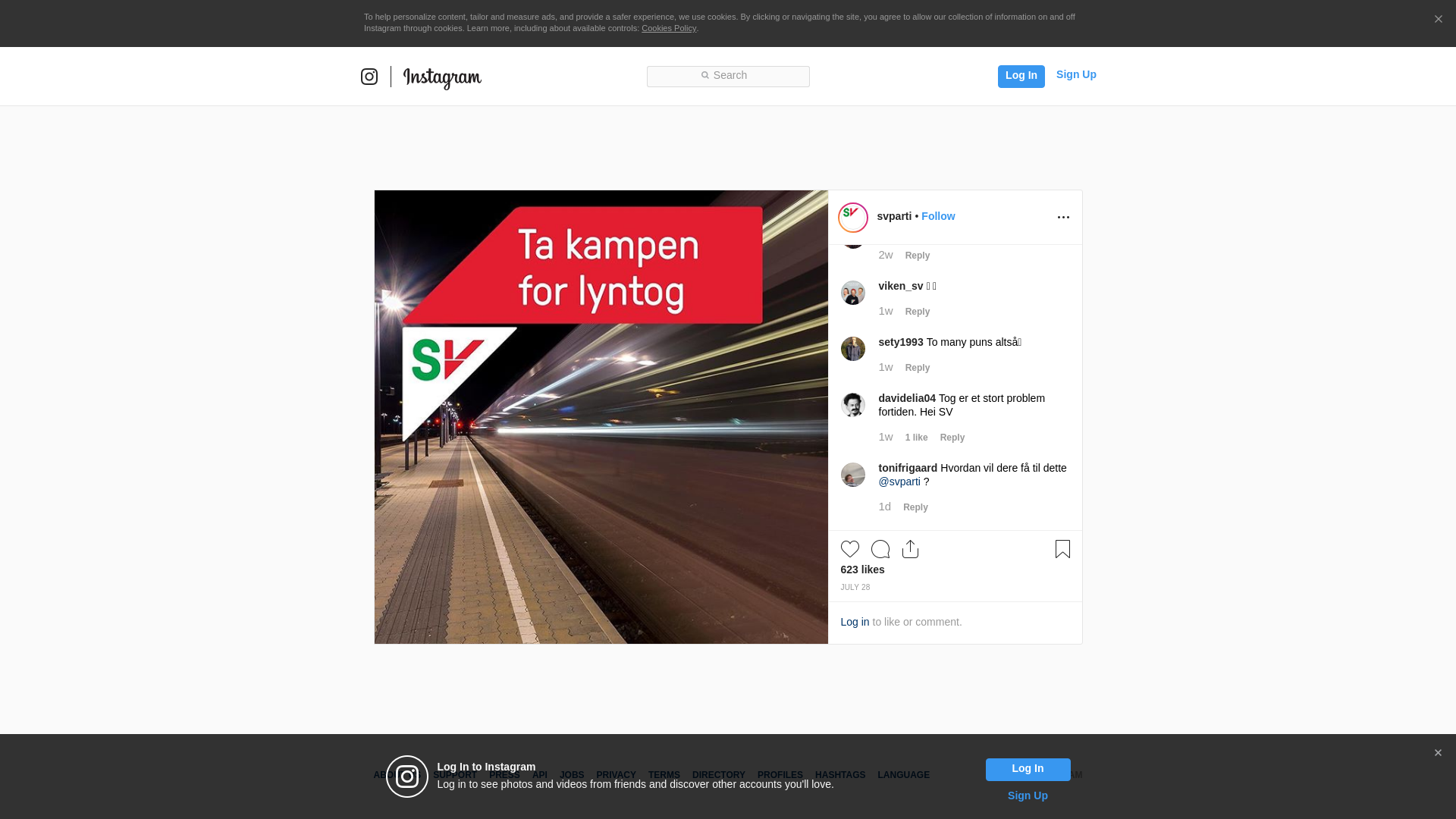The height and width of the screenshot is (819, 1456).
Task: Open the HASHTAGS footer link
Action: [x=840, y=775]
